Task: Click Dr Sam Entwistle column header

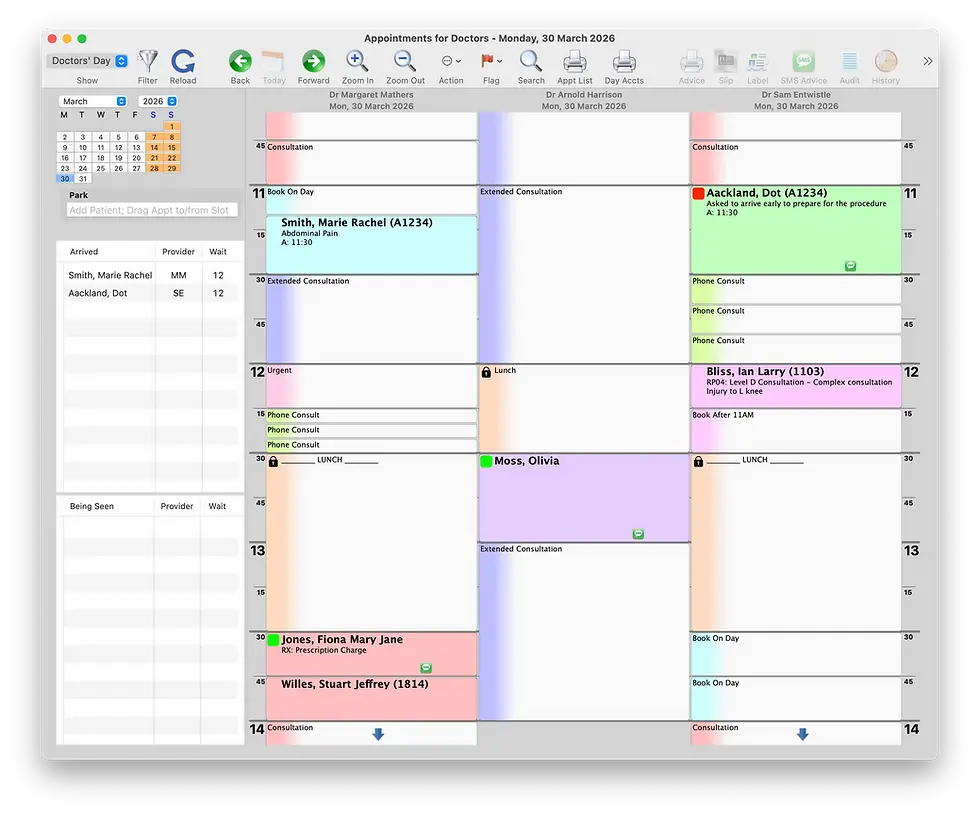Action: [796, 101]
